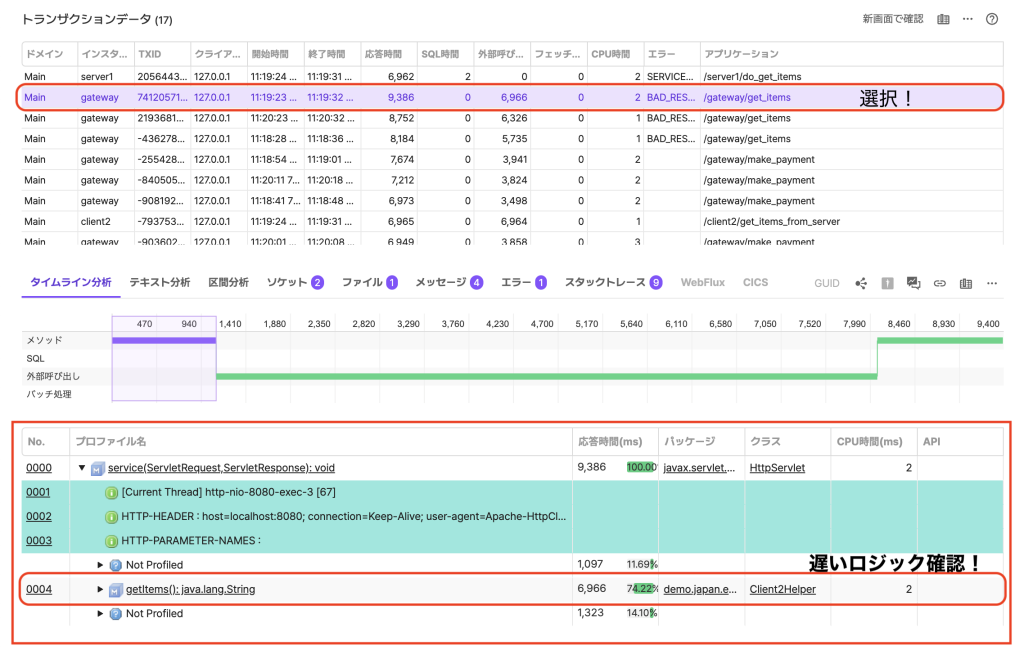
Task: Click the topology share icon next to GUID
Action: click(861, 283)
